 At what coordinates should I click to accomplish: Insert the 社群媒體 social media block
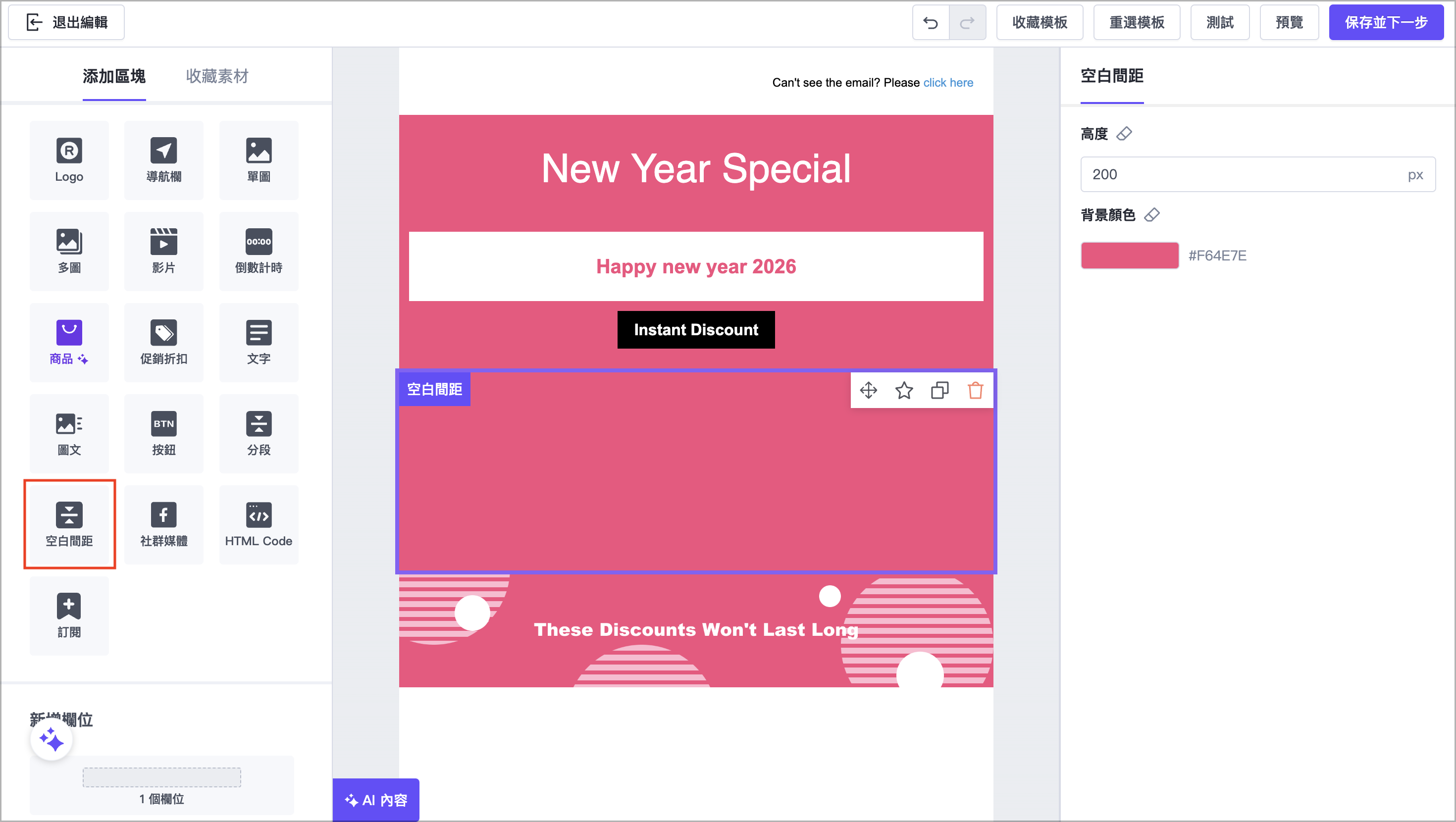click(x=163, y=524)
